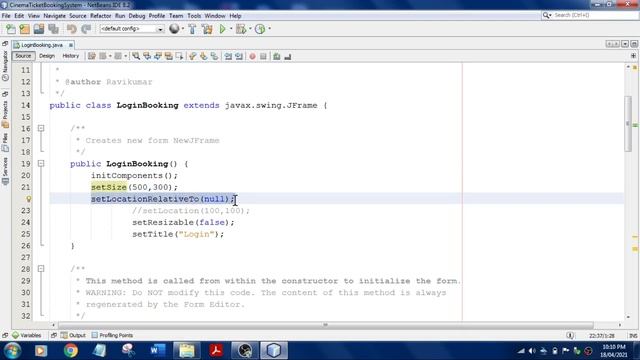Screen dimensions: 640x360
Task: Collapse the constructor fold at line 19
Action: 41,163
